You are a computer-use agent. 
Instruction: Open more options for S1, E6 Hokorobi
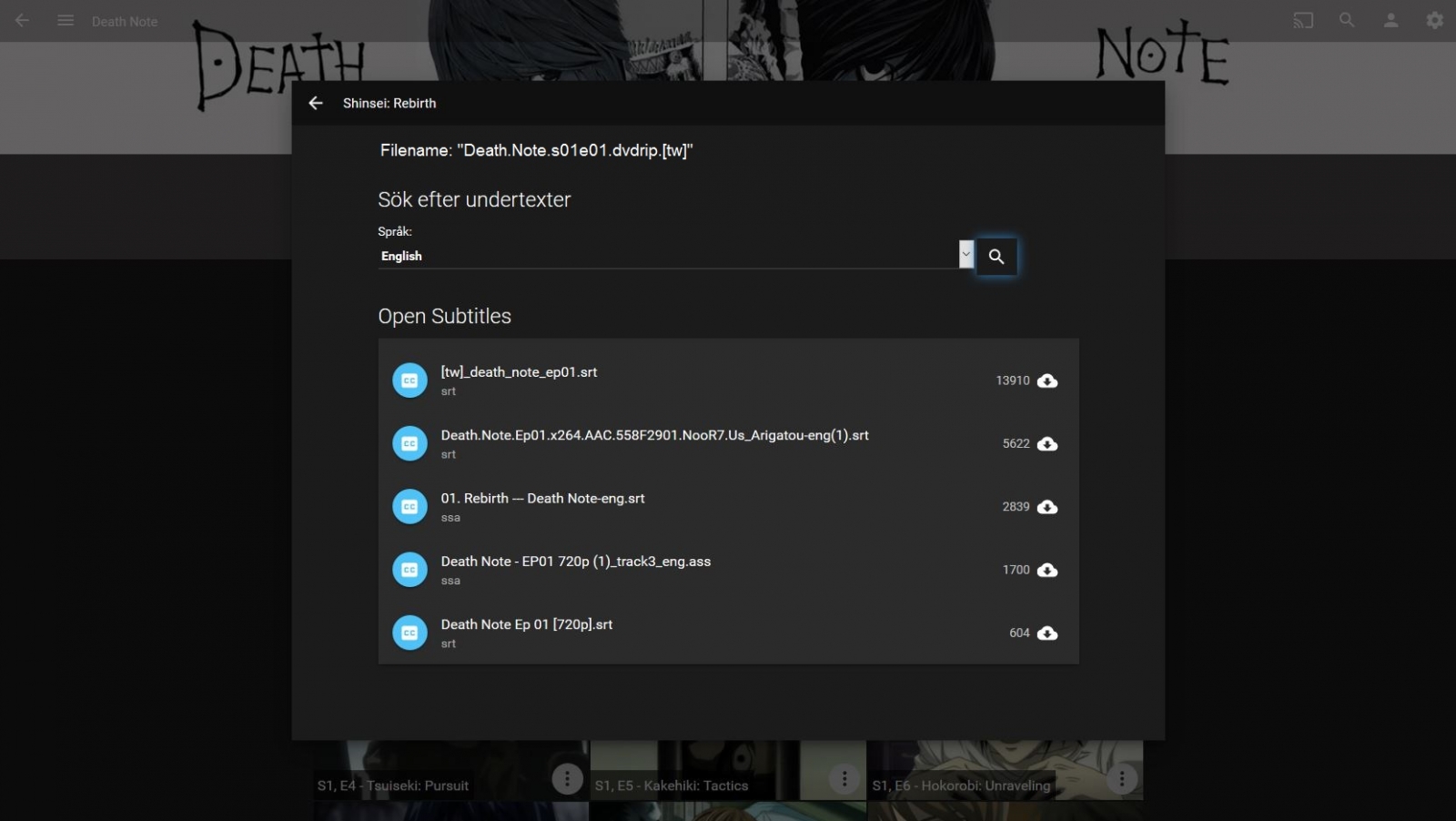pos(1122,778)
